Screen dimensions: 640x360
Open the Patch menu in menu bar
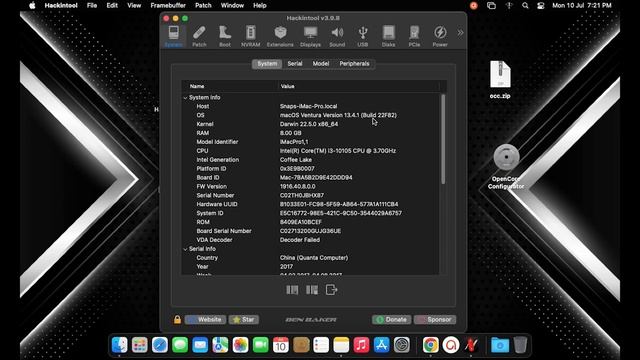[203, 5]
